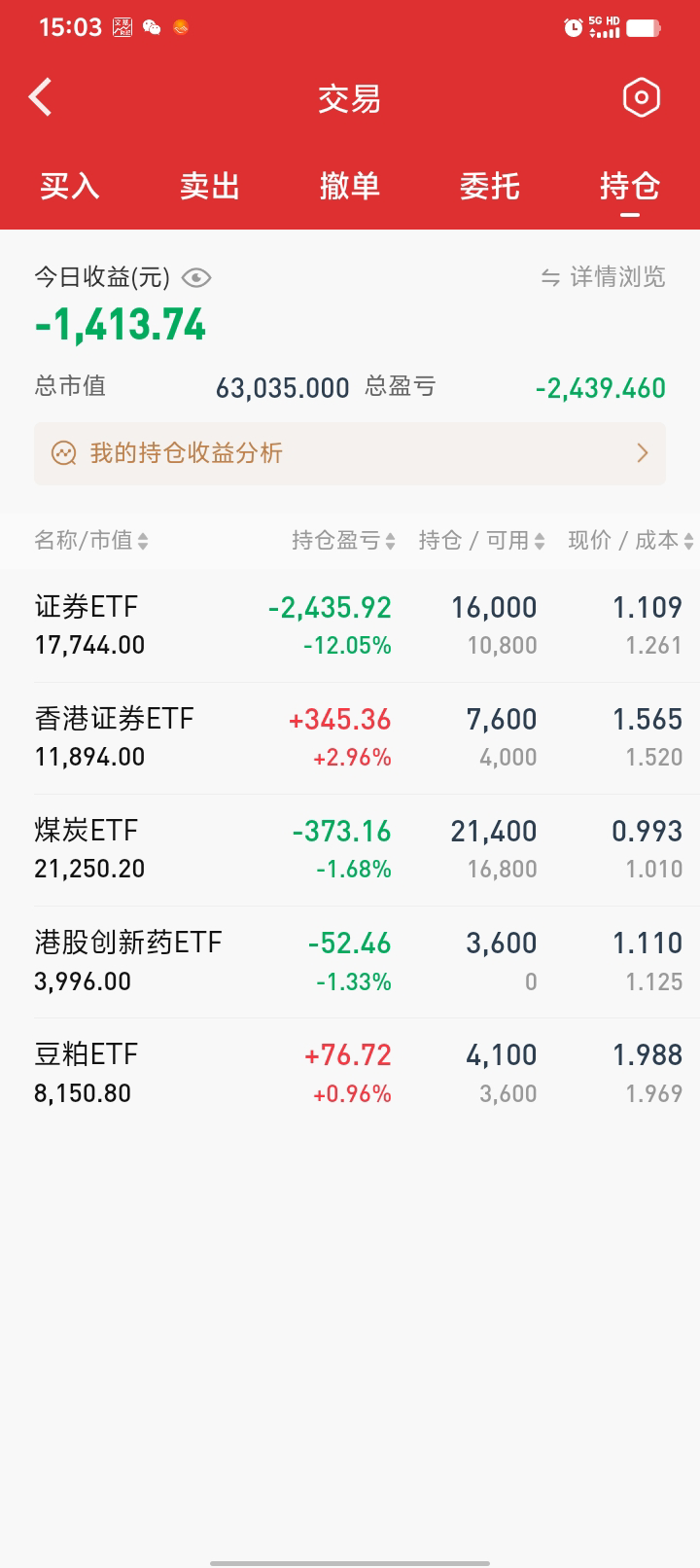
Task: Switch to the 卖出 tab
Action: [x=210, y=186]
